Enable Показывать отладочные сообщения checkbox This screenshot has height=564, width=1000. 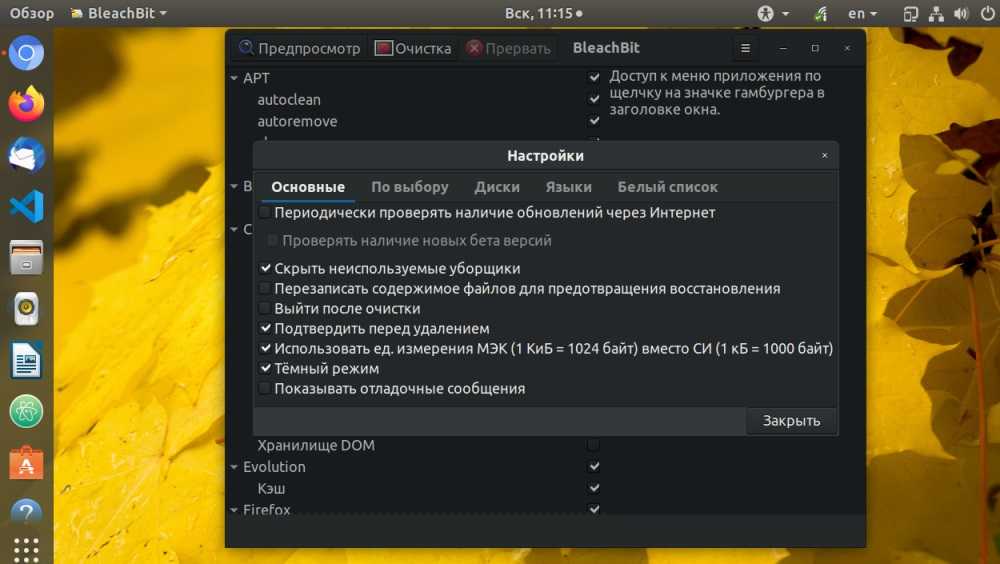265,389
